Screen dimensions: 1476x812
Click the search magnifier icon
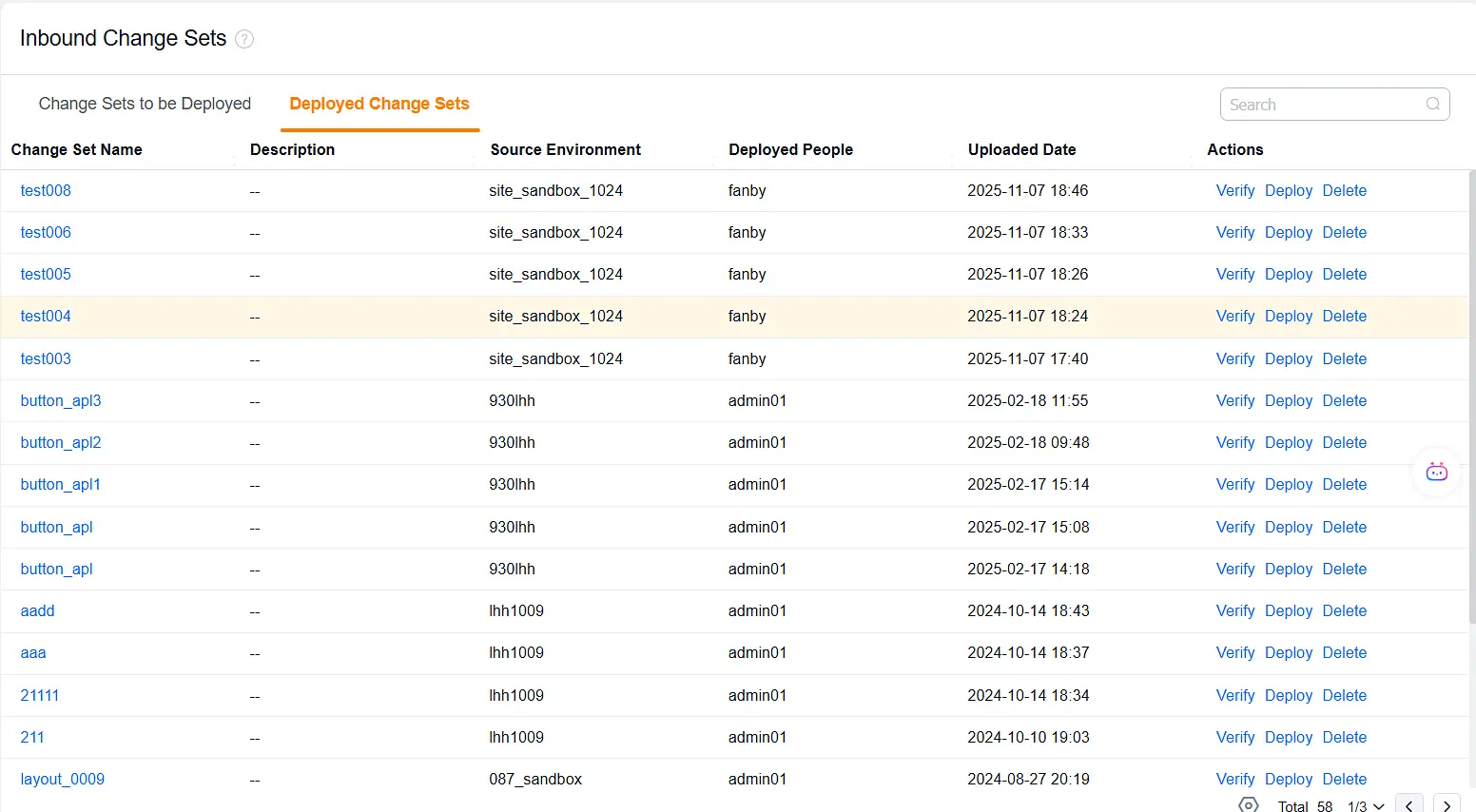(1433, 105)
